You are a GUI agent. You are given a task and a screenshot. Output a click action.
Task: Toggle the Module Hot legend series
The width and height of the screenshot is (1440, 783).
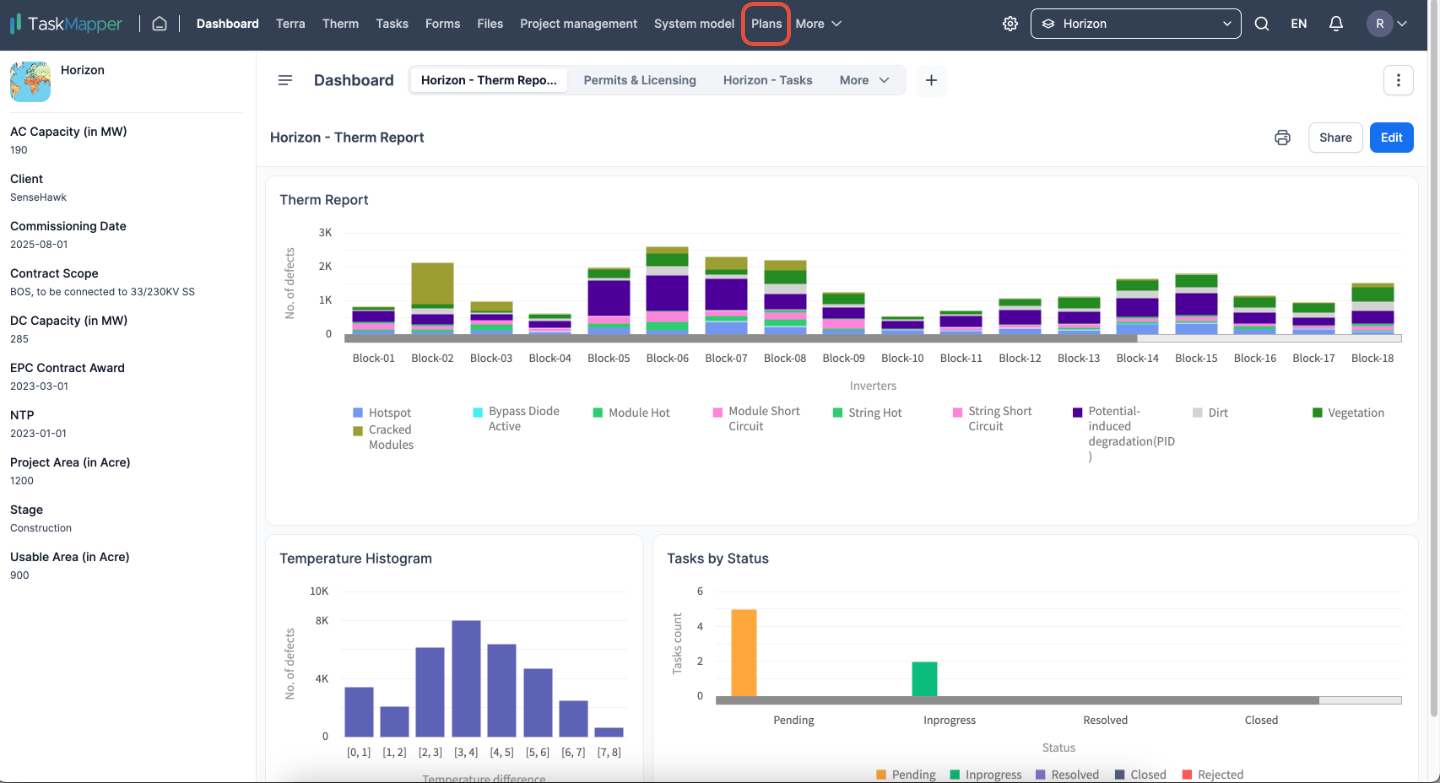pos(631,412)
